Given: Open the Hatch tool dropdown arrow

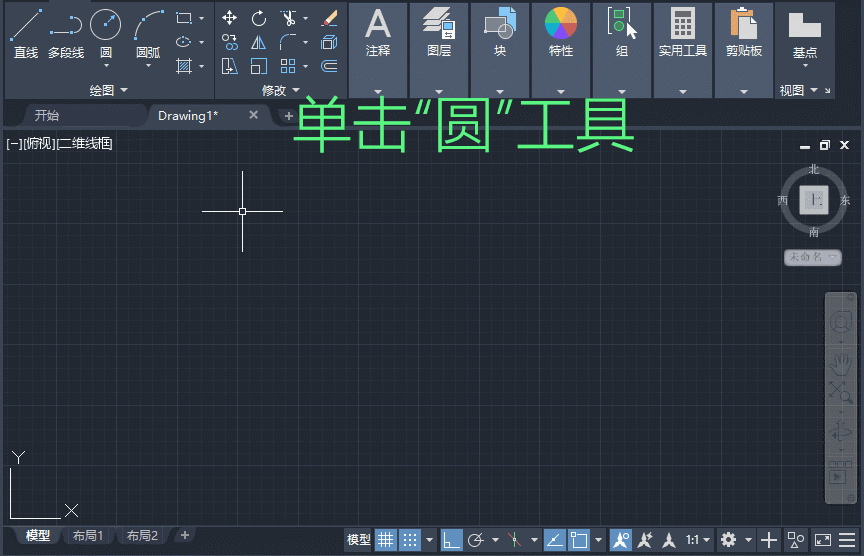Looking at the screenshot, I should (202, 66).
